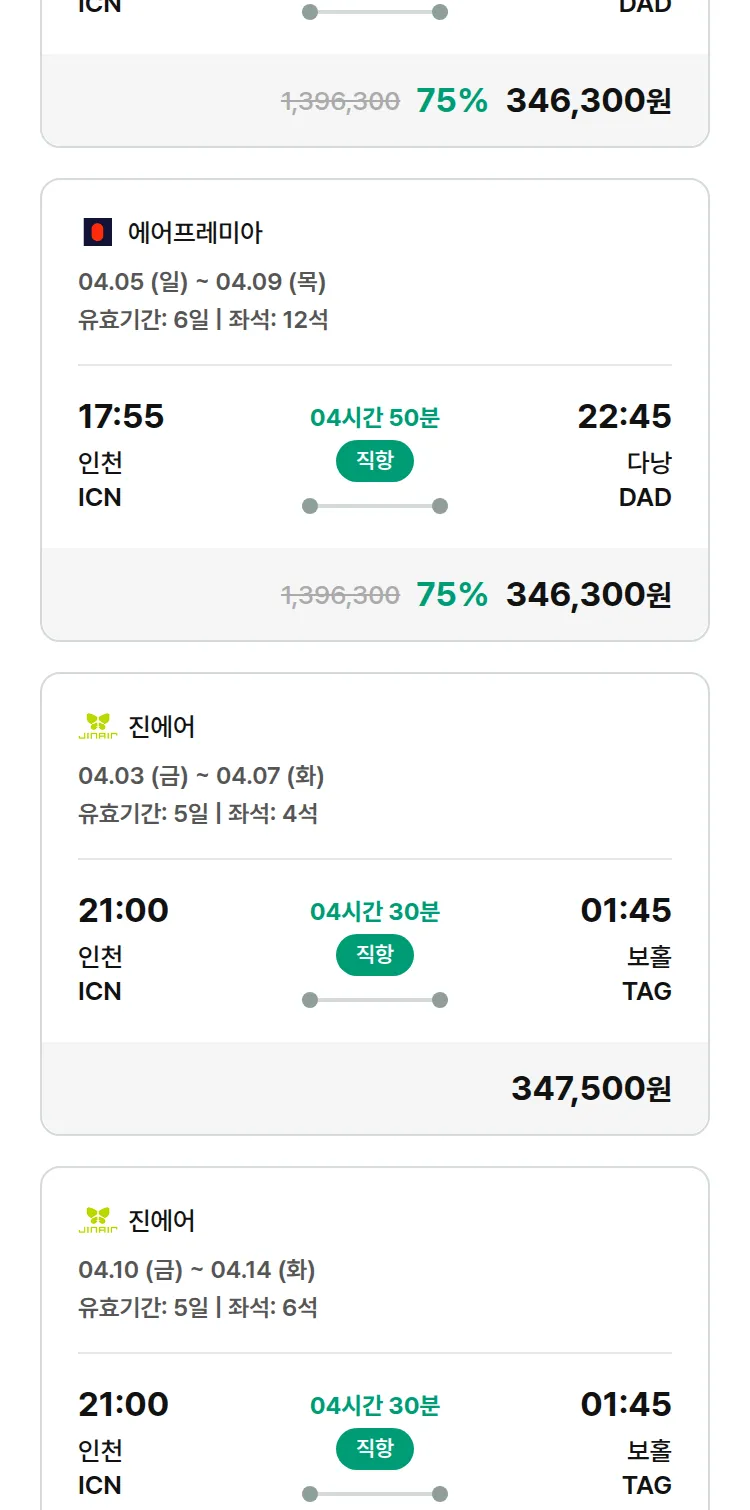This screenshot has height=1510, width=750.
Task: Select the 진에어 name on the 04.03 flight
Action: 162,727
